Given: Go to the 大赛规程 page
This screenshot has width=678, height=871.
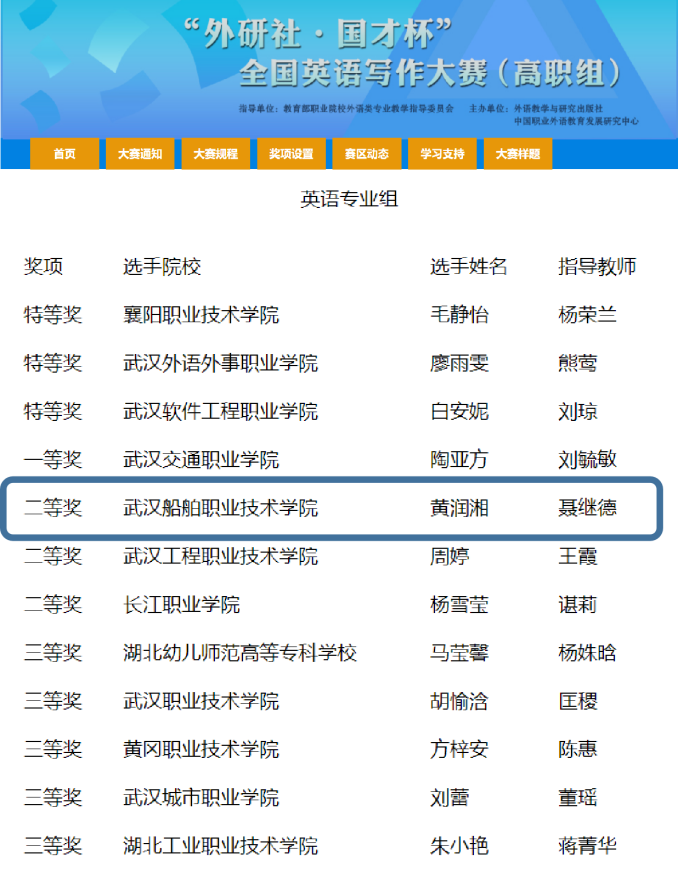Looking at the screenshot, I should pyautogui.click(x=215, y=154).
